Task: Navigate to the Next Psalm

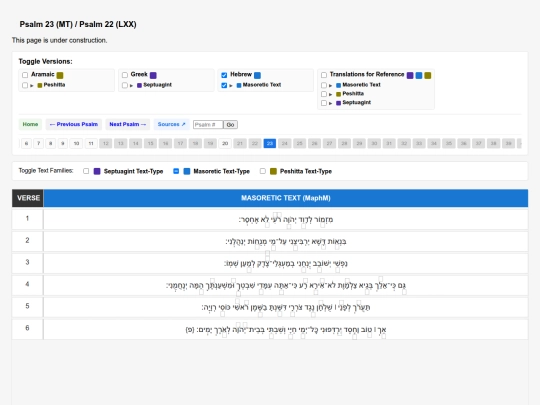Action: pyautogui.click(x=127, y=124)
